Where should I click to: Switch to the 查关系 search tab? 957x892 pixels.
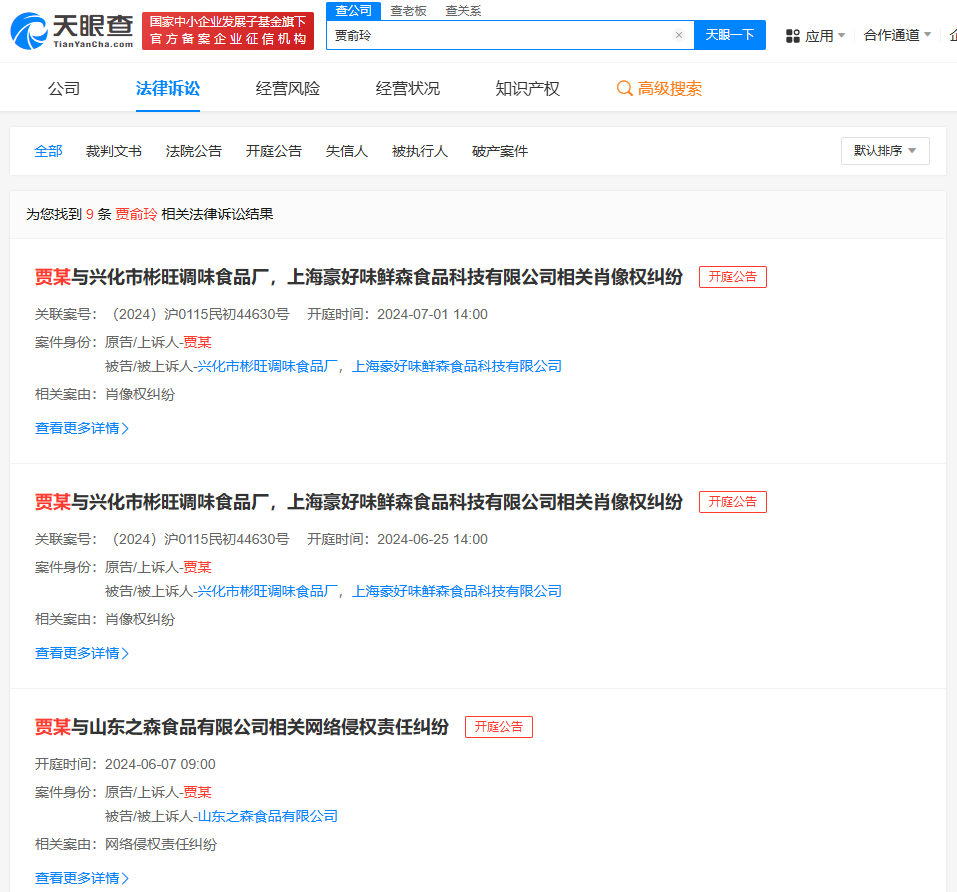465,11
